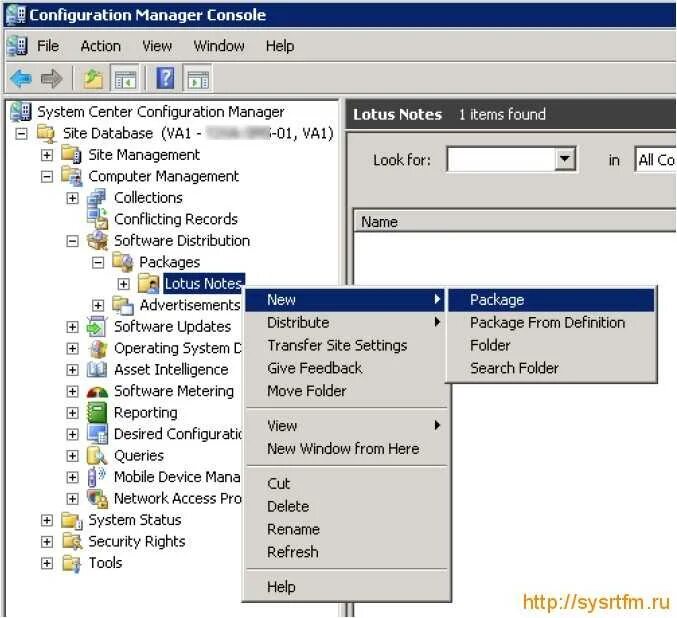Image resolution: width=677 pixels, height=618 pixels.
Task: Click the Collections node icon
Action: [97, 198]
